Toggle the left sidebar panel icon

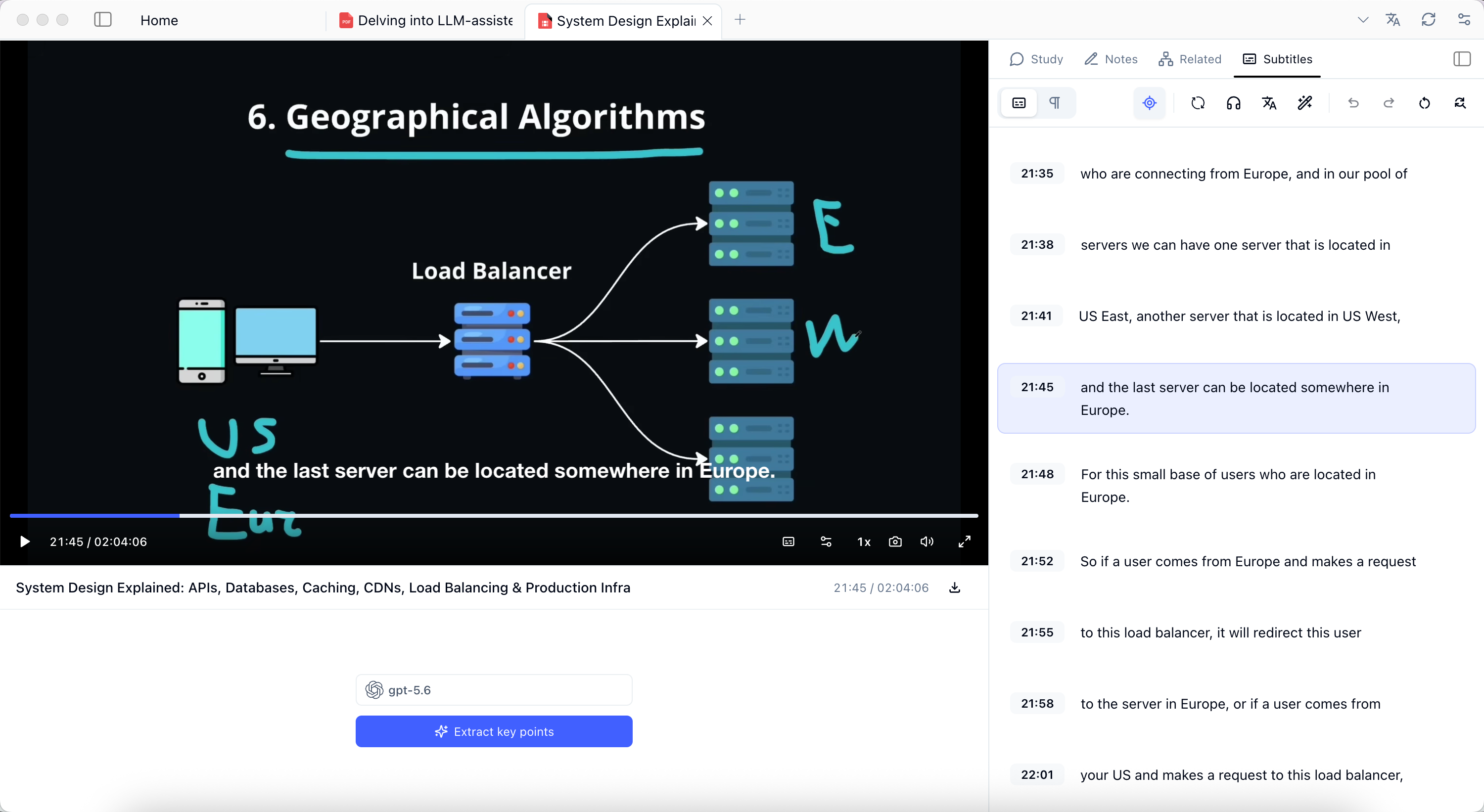click(102, 20)
